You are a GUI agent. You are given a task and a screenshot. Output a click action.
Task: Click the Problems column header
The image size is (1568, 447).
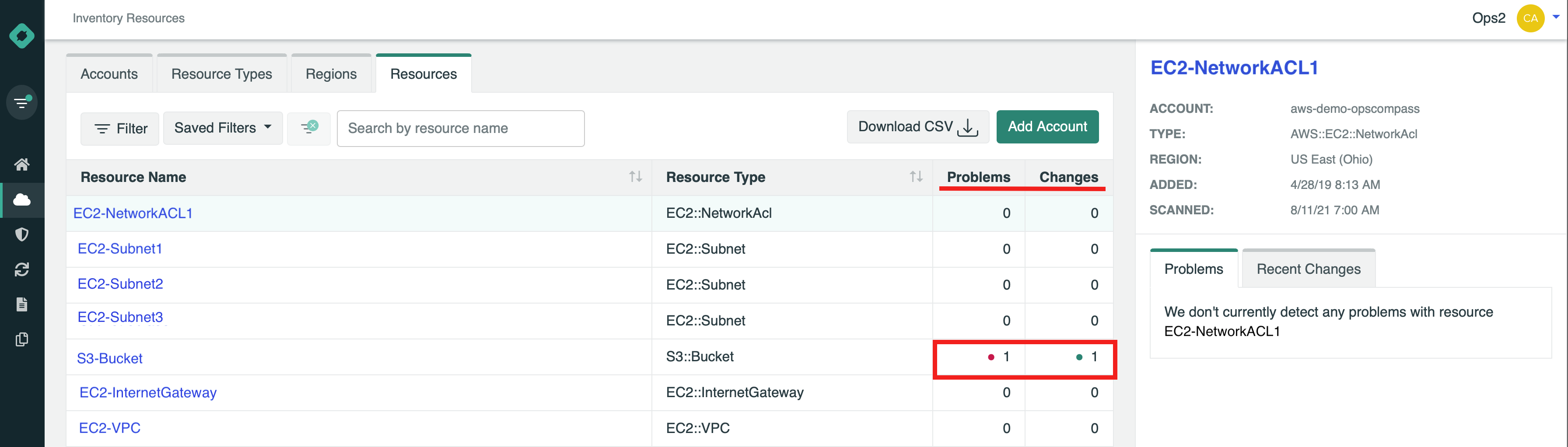(978, 177)
